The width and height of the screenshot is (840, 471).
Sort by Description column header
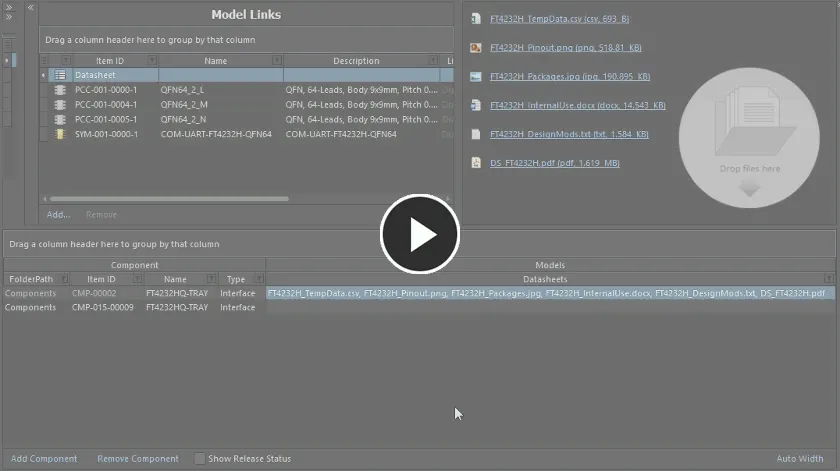[356, 61]
